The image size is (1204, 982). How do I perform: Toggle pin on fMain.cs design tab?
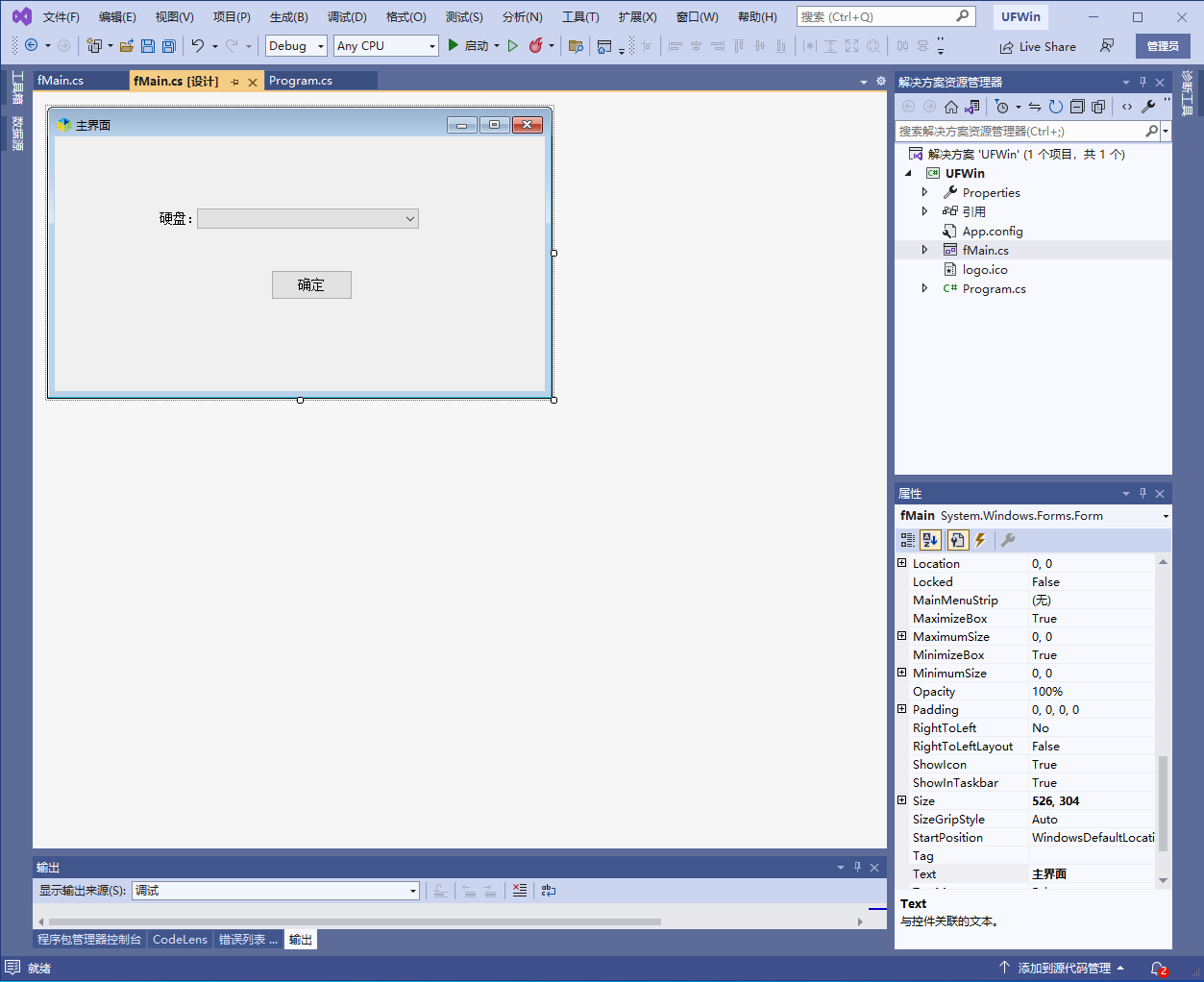tap(235, 82)
